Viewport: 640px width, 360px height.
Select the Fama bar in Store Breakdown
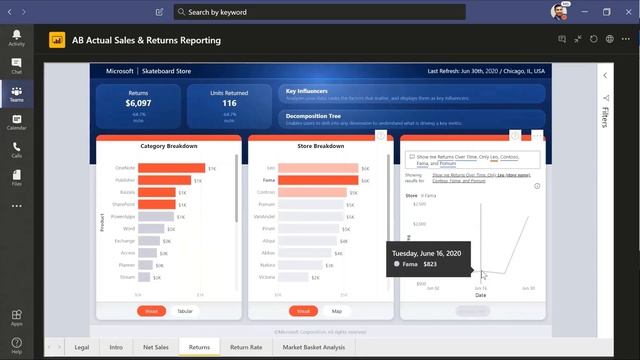pyautogui.click(x=318, y=180)
